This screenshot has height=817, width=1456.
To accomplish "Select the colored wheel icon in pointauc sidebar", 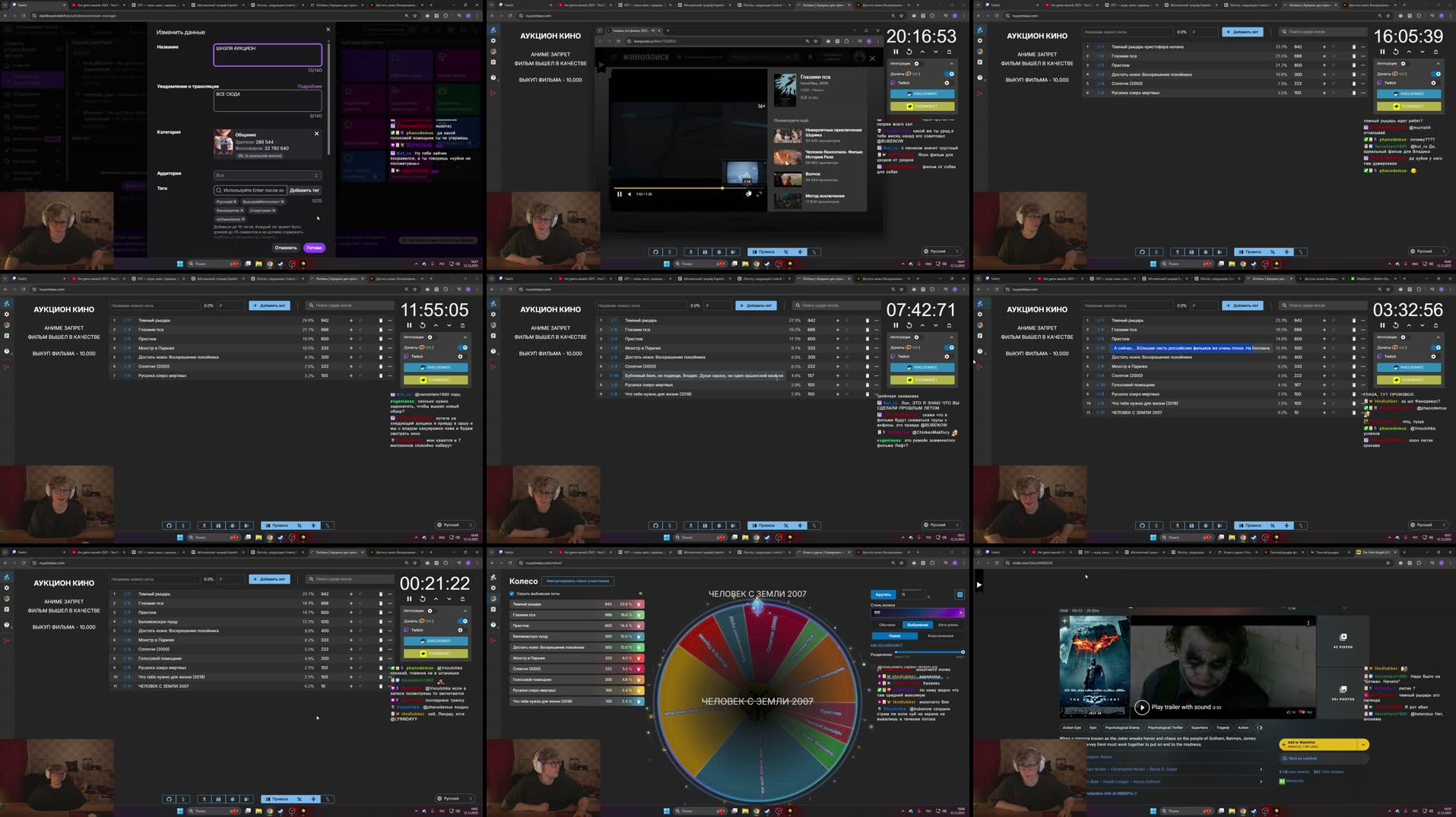I will pyautogui.click(x=493, y=325).
